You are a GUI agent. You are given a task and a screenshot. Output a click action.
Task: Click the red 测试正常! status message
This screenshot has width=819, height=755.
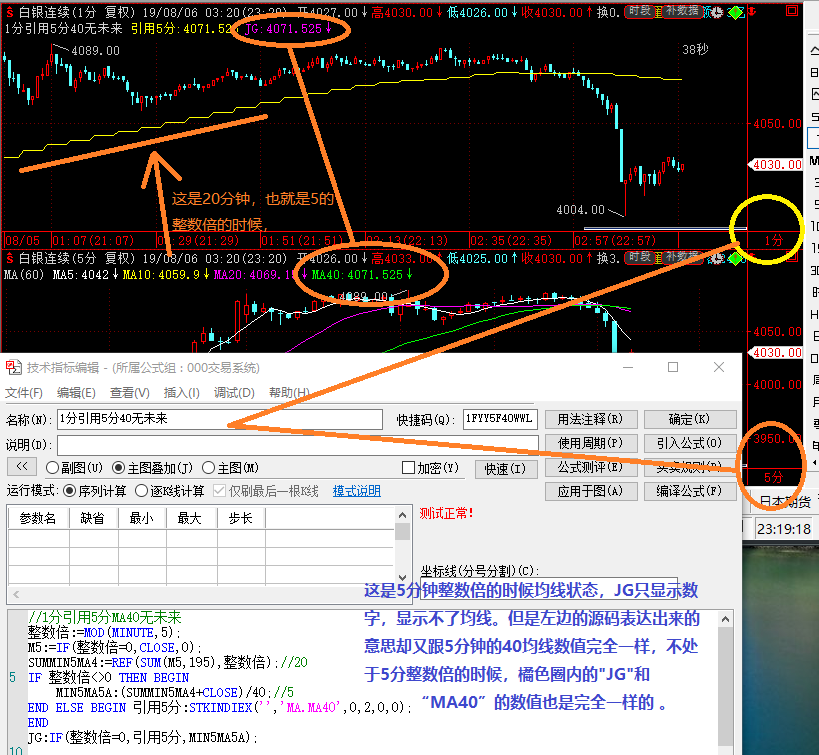(447, 513)
